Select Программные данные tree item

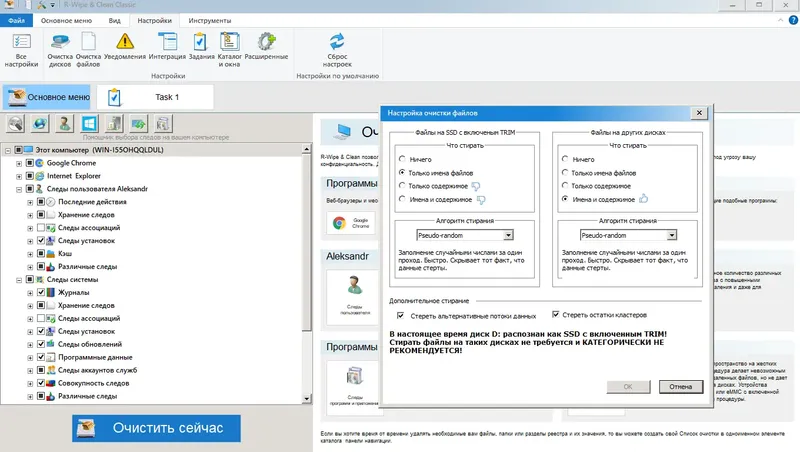point(95,357)
